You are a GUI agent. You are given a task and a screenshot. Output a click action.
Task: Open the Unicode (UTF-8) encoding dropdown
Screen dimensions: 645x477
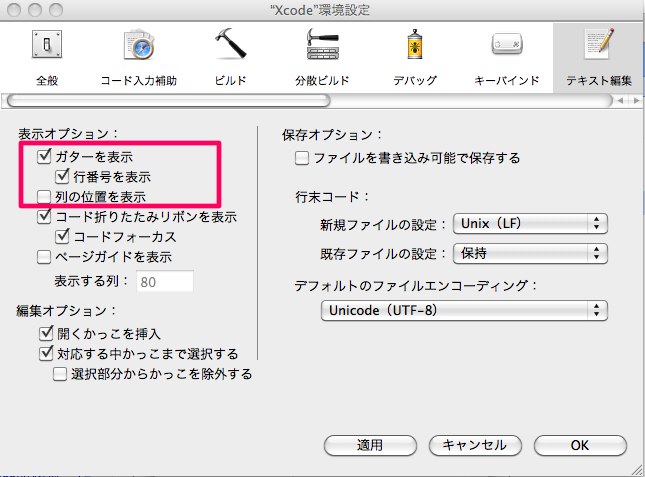[464, 310]
